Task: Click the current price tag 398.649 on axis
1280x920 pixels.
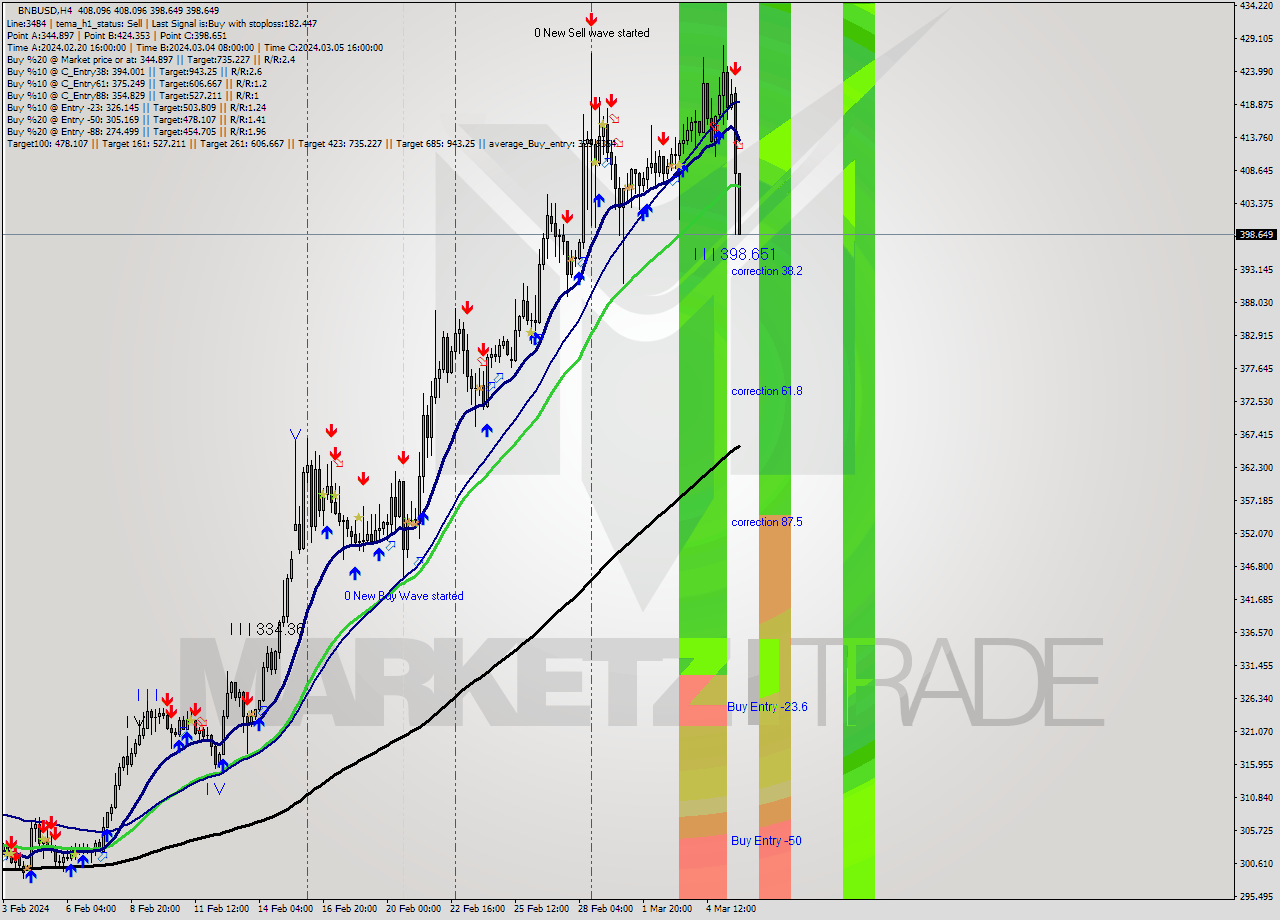Action: coord(1257,234)
